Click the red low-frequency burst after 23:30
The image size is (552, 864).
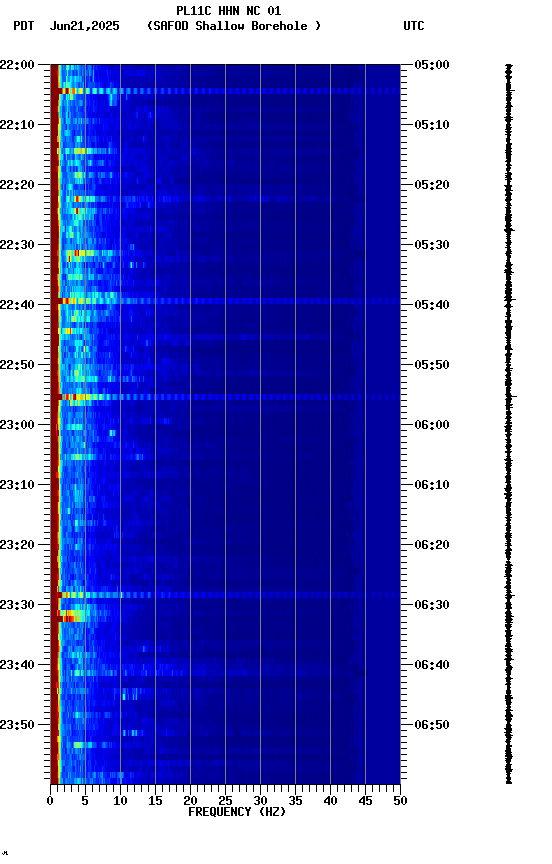tap(72, 616)
